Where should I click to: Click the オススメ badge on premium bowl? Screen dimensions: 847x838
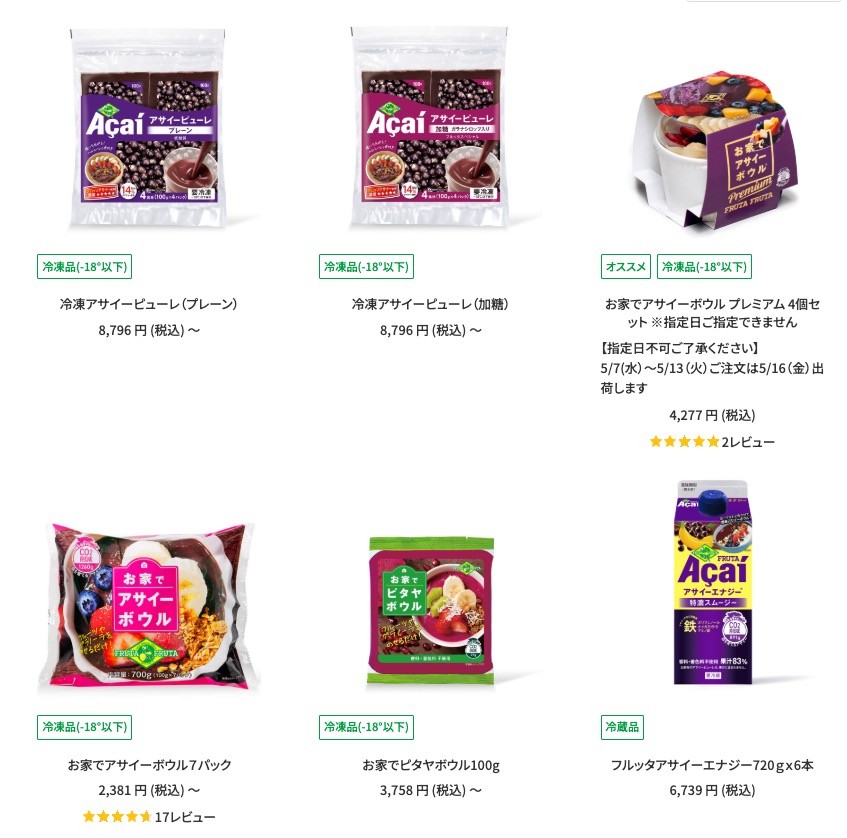pos(626,266)
